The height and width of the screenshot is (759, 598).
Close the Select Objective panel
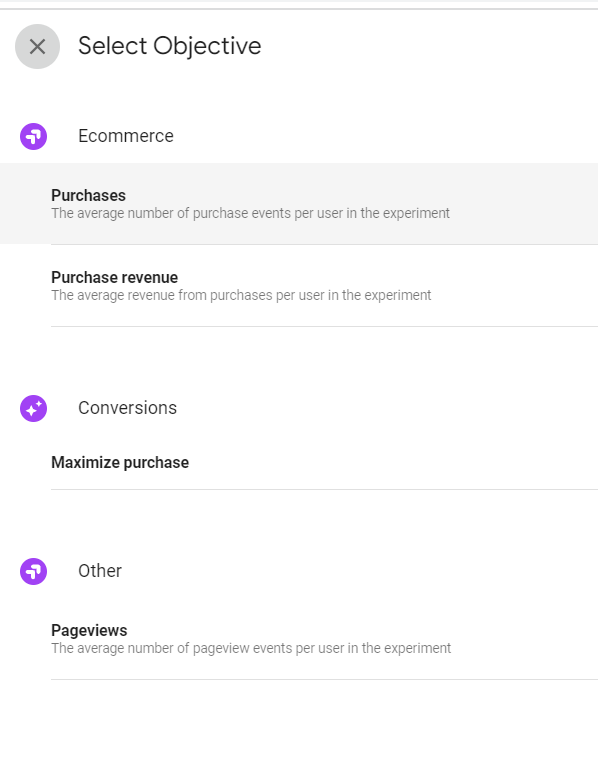coord(37,46)
